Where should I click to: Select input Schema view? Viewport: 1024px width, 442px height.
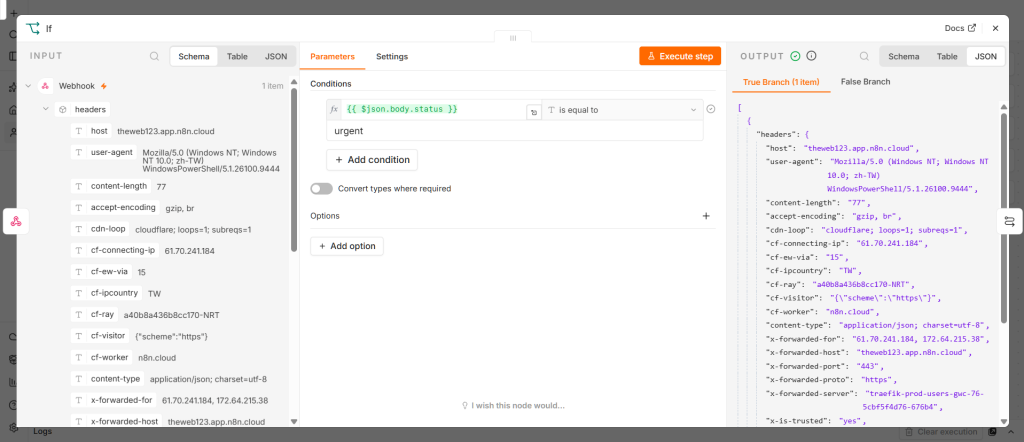click(194, 56)
